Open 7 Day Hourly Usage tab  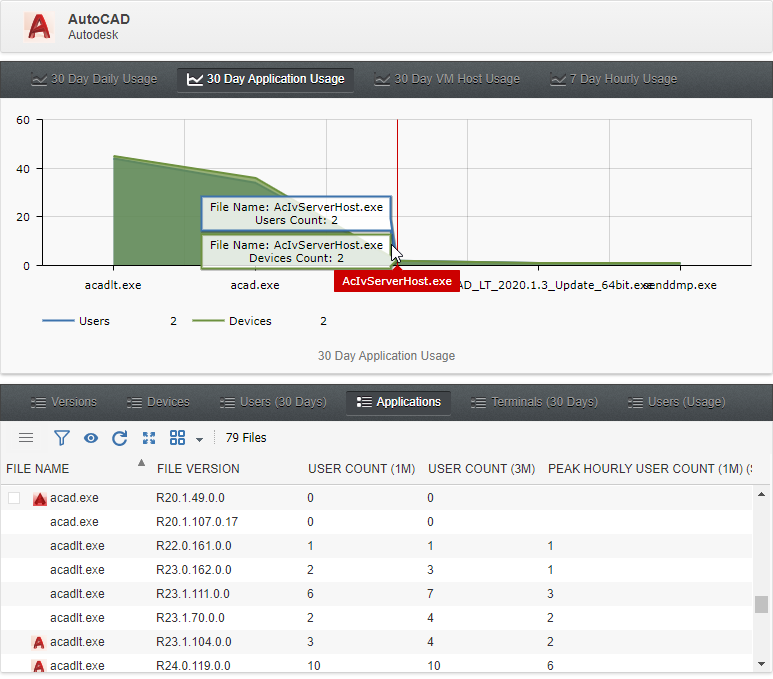613,79
